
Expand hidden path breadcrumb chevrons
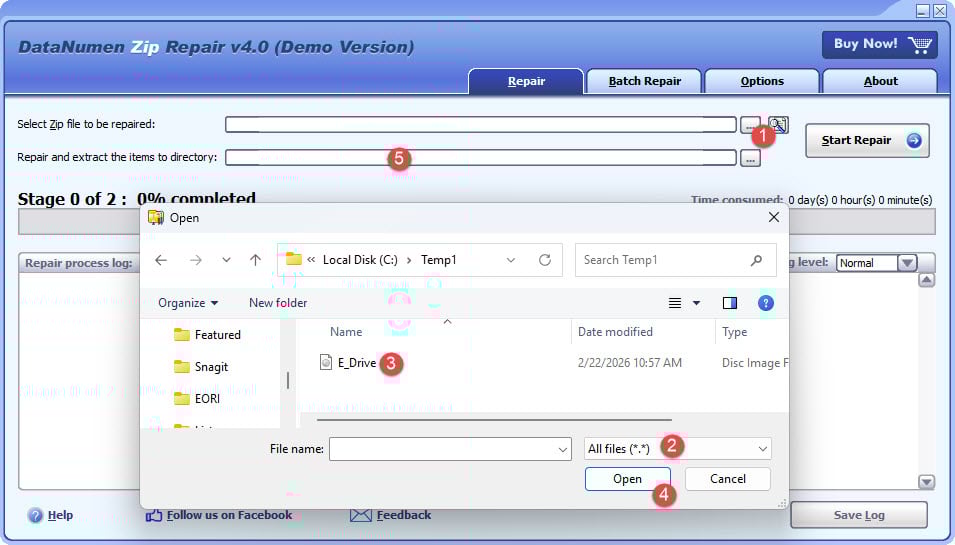click(311, 260)
